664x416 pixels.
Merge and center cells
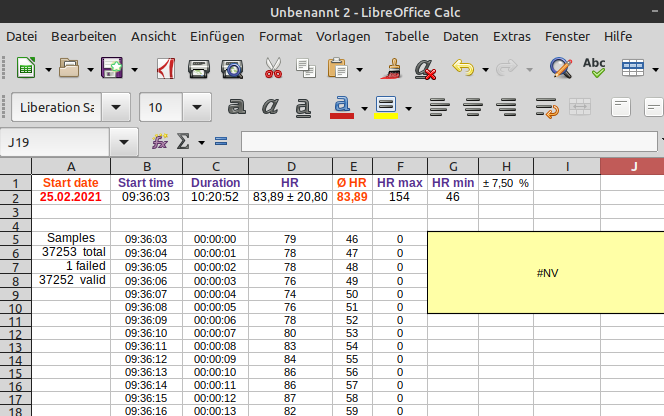[580, 107]
